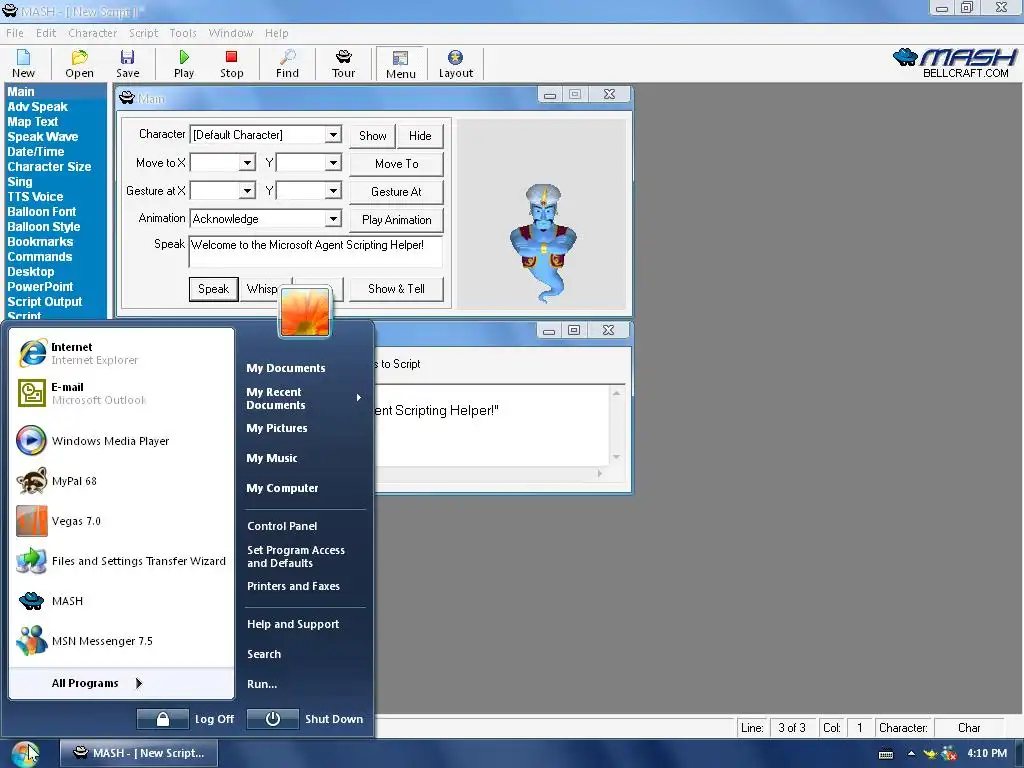Expand the Character dropdown

(x=333, y=135)
